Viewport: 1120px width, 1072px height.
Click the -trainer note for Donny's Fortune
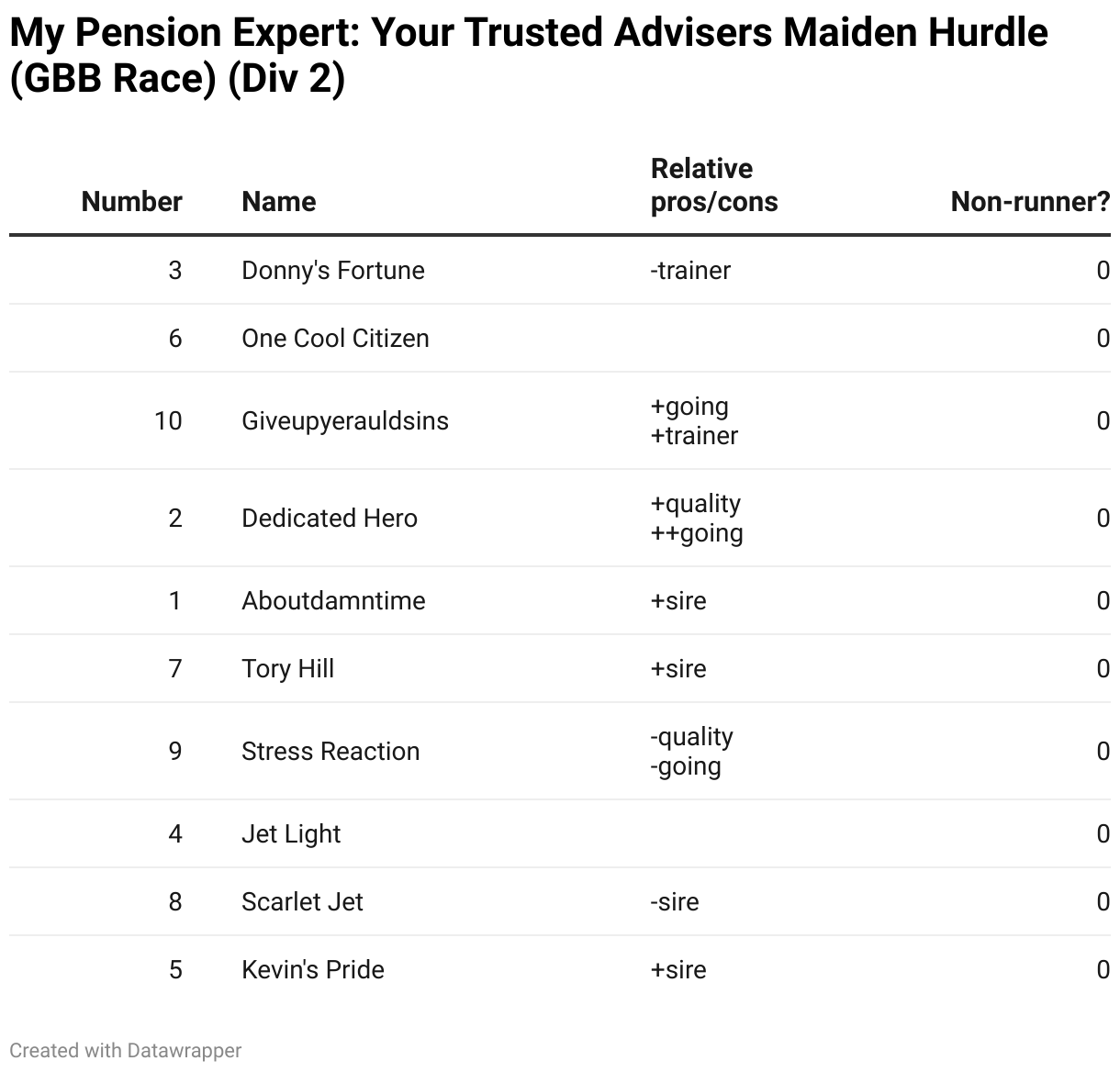pyautogui.click(x=690, y=271)
